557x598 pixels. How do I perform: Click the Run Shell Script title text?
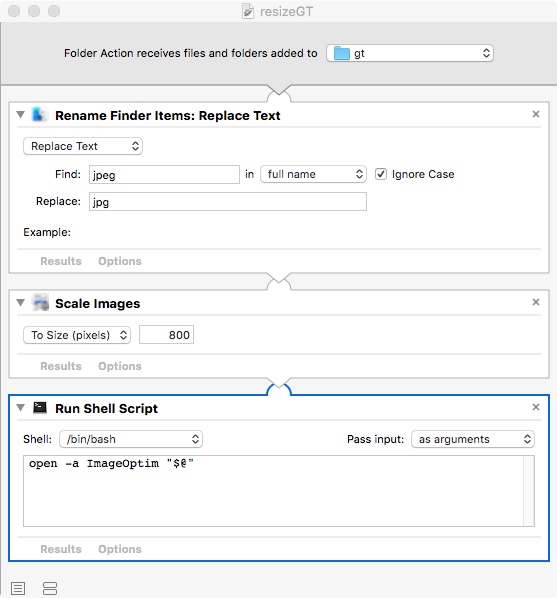pyautogui.click(x=106, y=408)
